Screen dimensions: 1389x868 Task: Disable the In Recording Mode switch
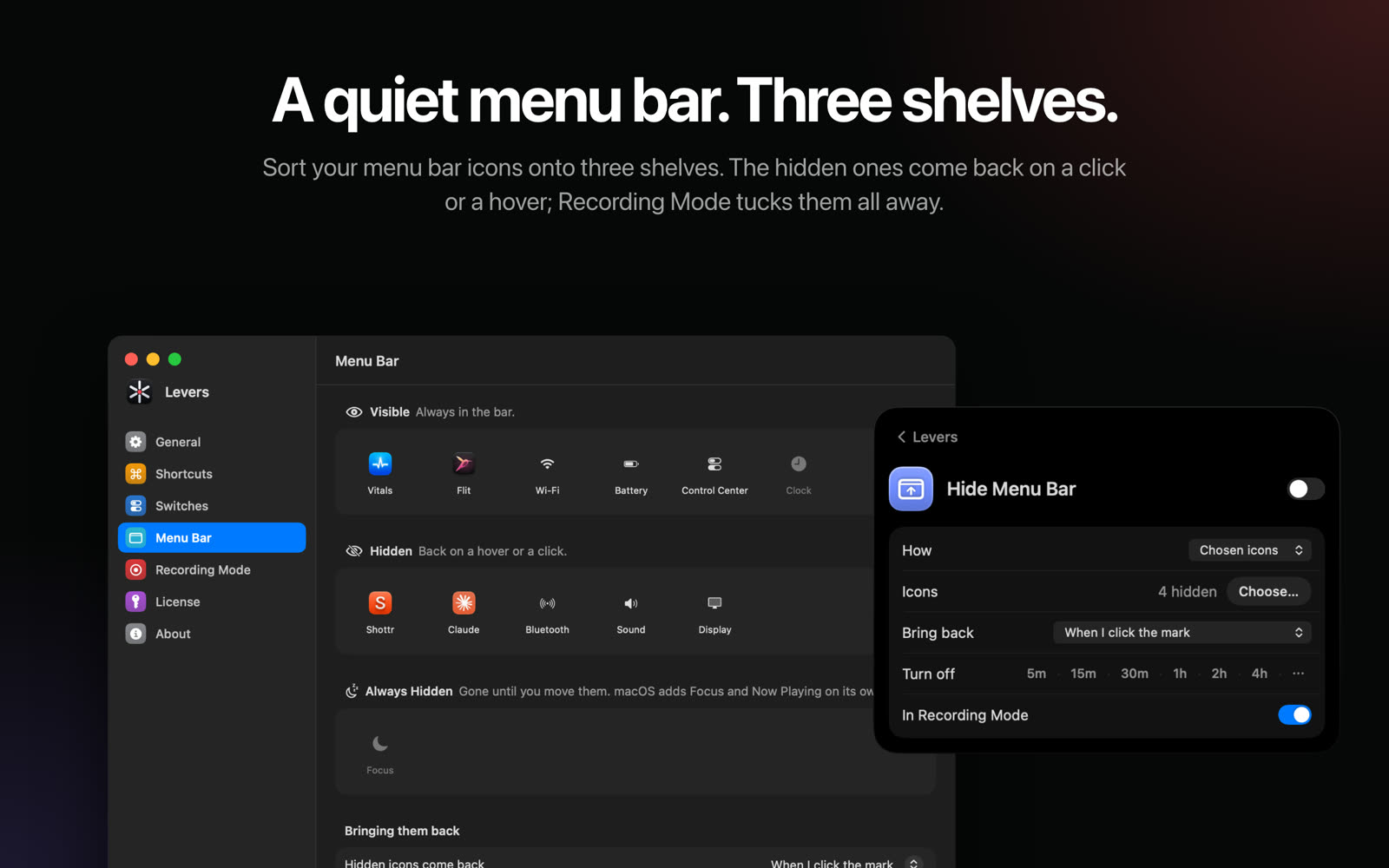click(x=1294, y=715)
